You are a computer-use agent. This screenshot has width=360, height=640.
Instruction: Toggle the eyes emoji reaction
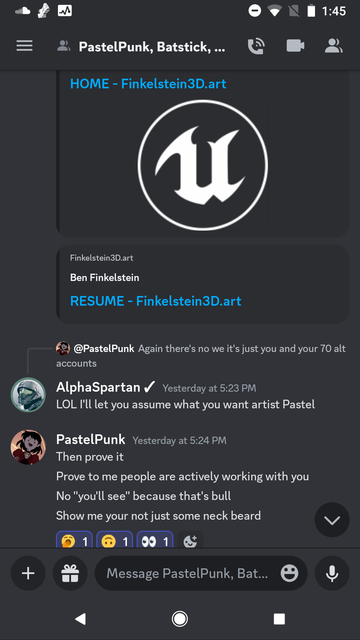coord(155,541)
